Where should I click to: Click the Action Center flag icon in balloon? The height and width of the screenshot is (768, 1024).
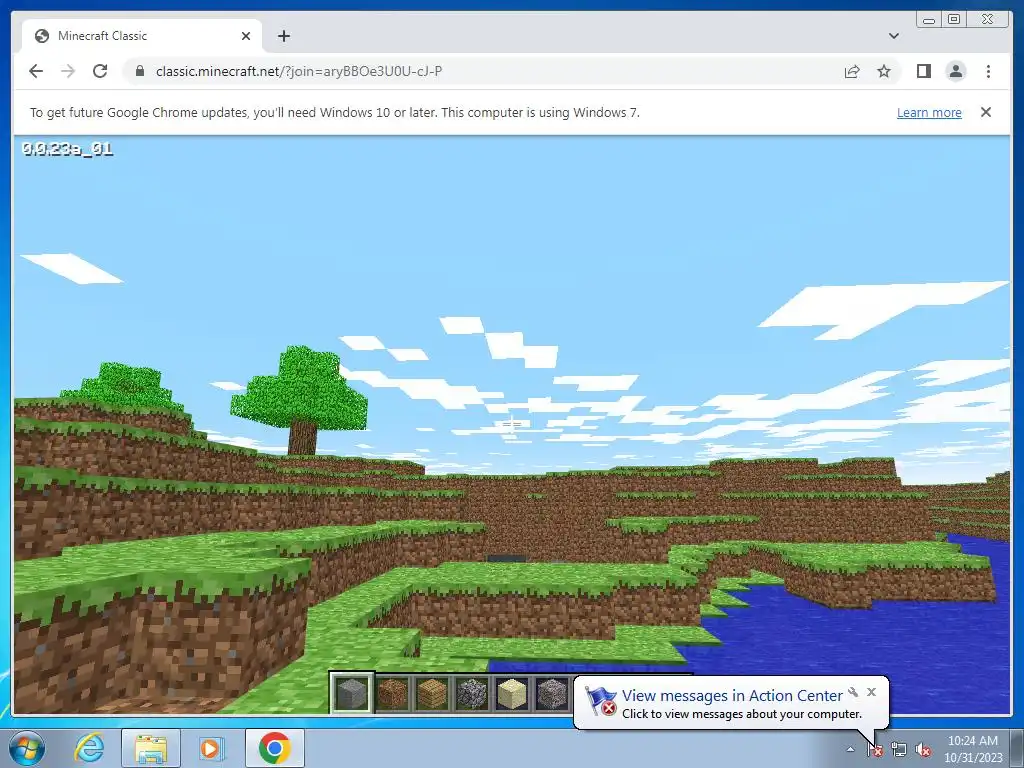pos(600,701)
